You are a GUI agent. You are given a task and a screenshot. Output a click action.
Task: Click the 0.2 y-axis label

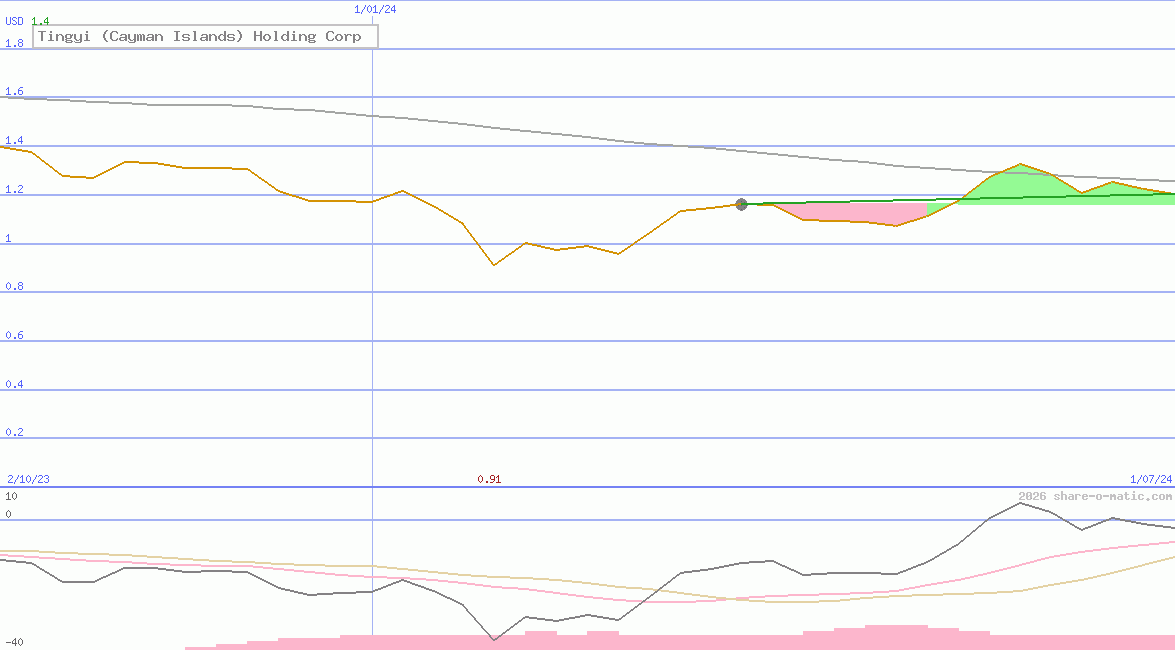14,432
